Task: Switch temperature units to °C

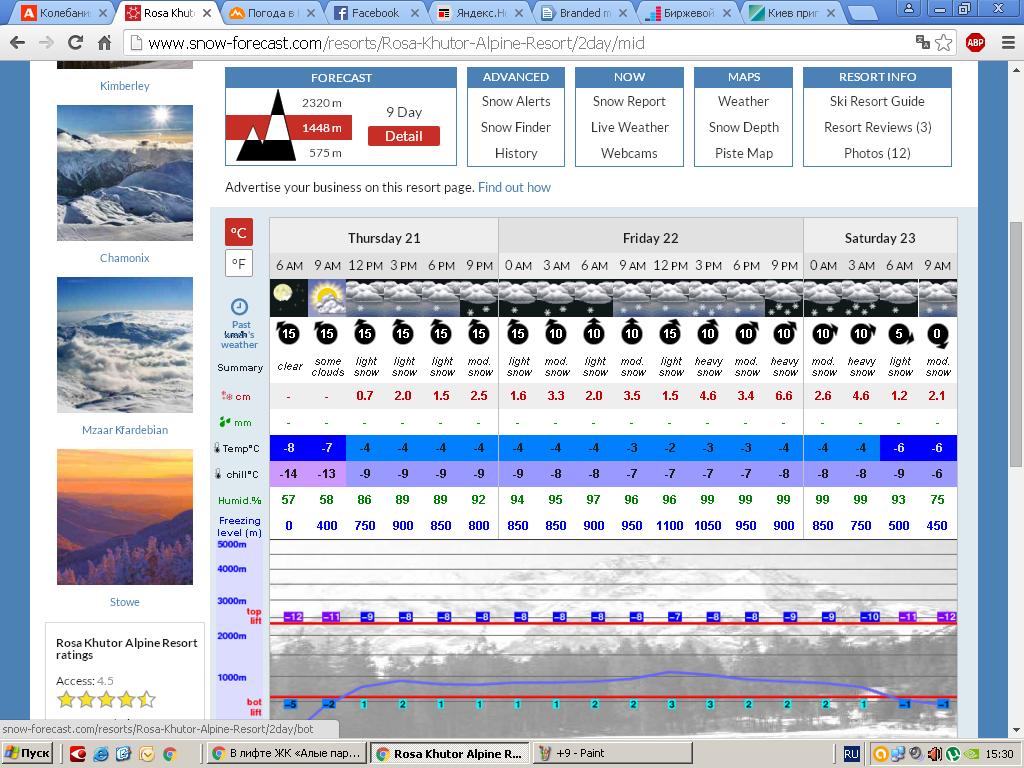Action: (x=238, y=232)
